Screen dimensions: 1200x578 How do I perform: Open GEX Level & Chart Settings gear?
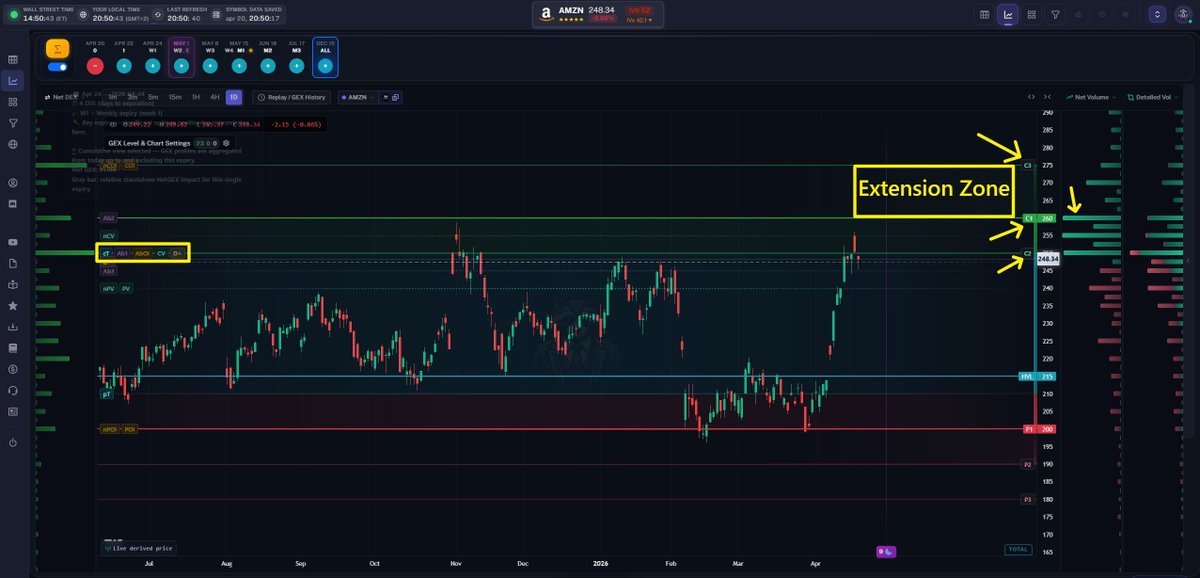pyautogui.click(x=225, y=143)
